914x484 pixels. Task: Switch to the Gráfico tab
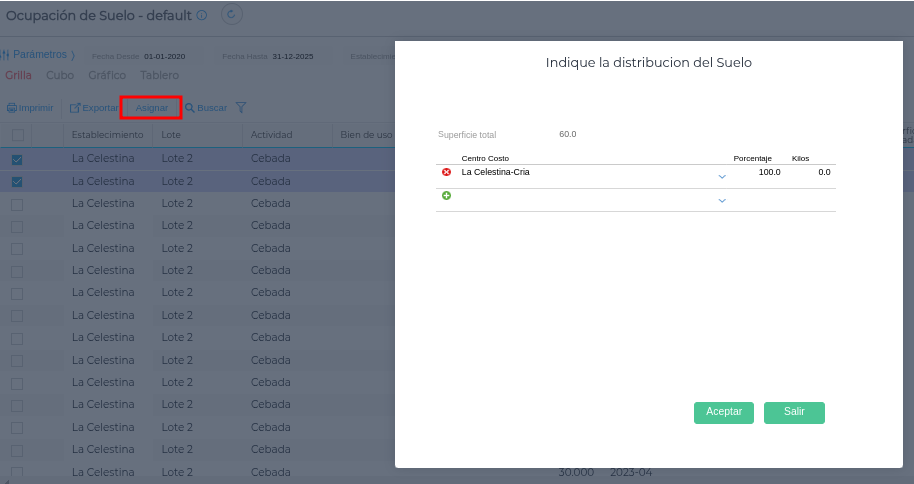pos(107,75)
